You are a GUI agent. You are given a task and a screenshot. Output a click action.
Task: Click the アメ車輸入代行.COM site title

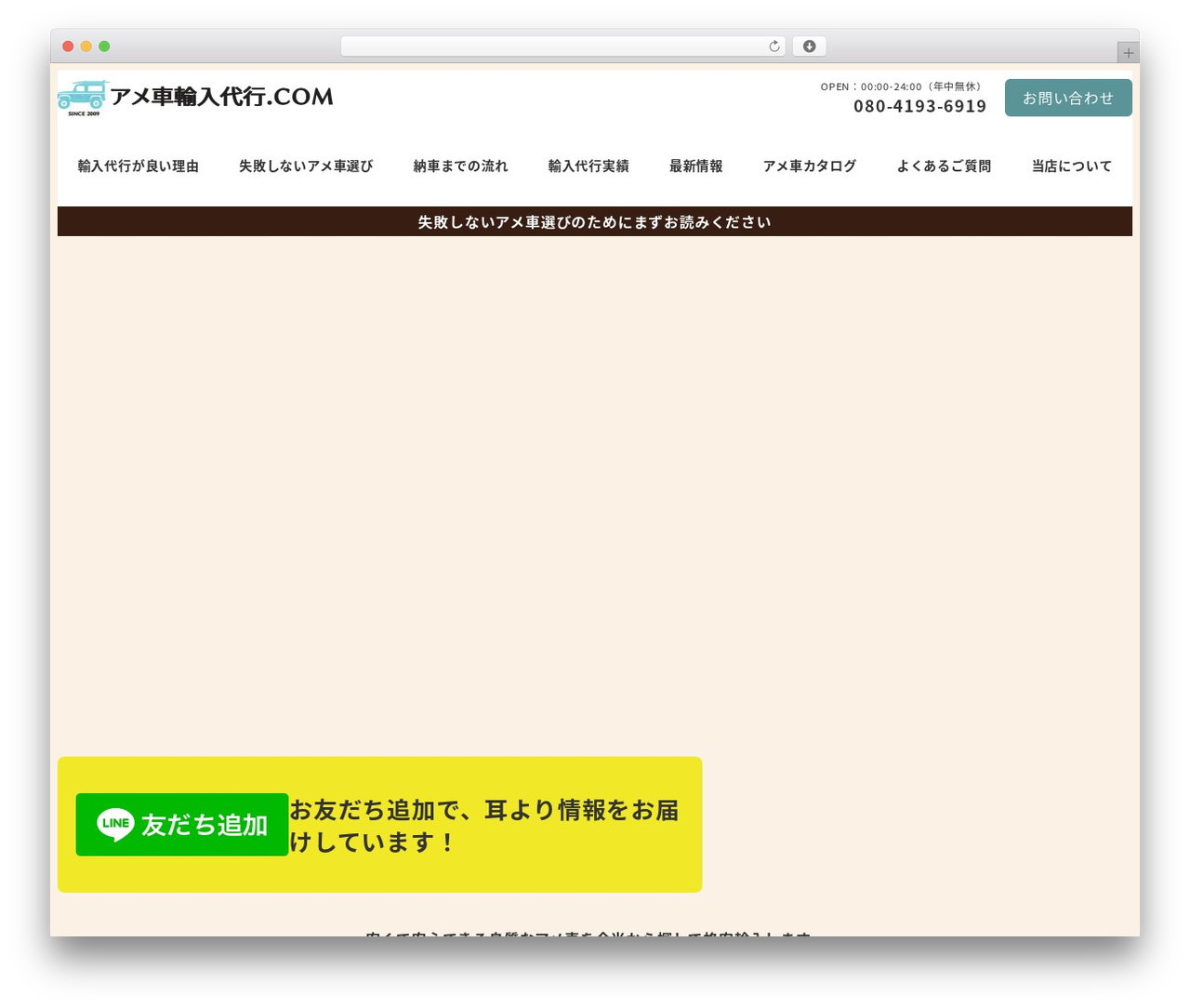click(222, 97)
